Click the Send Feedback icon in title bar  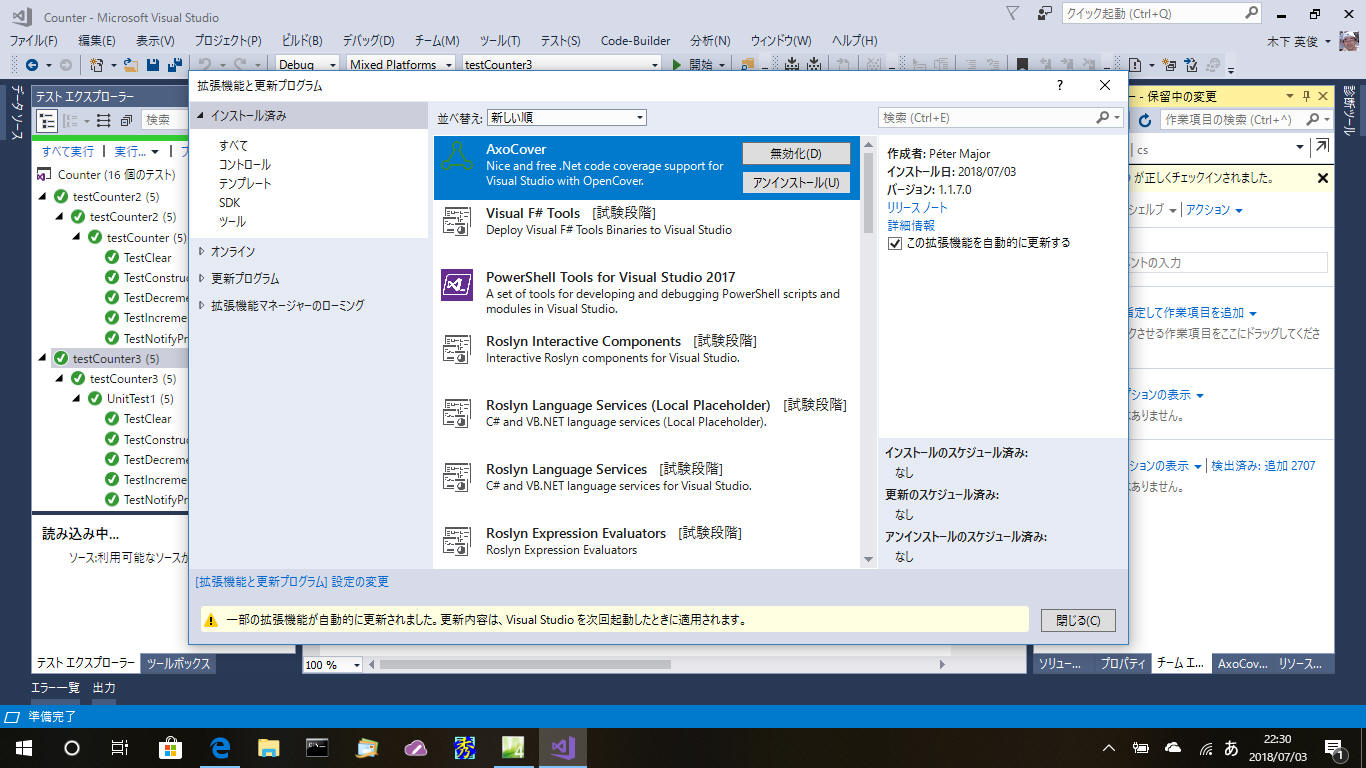tap(1045, 14)
